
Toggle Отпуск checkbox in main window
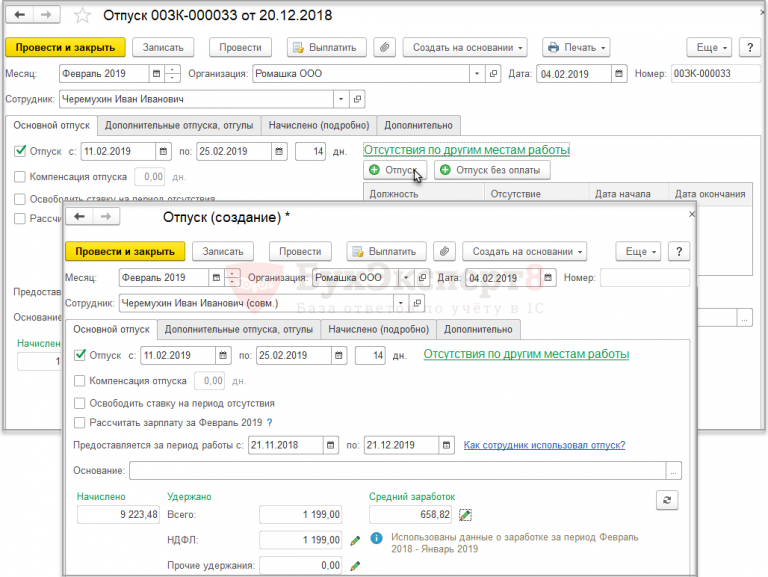(x=20, y=151)
